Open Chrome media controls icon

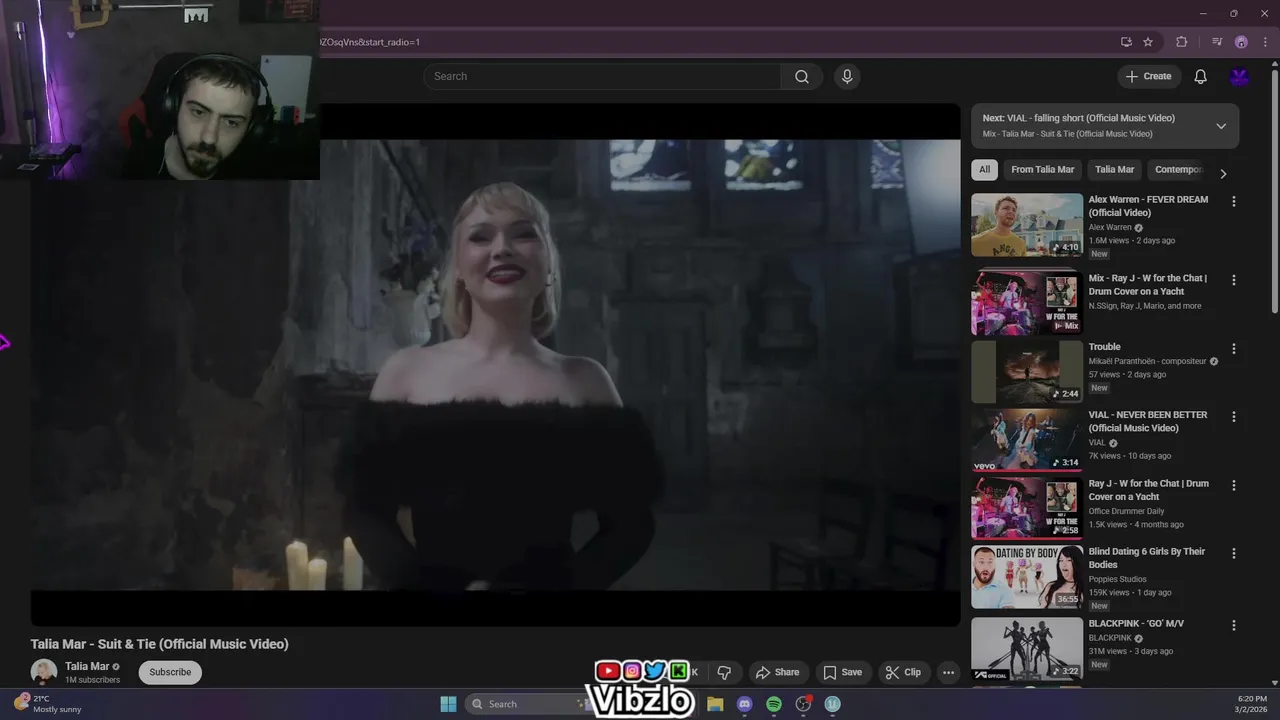(1217, 42)
